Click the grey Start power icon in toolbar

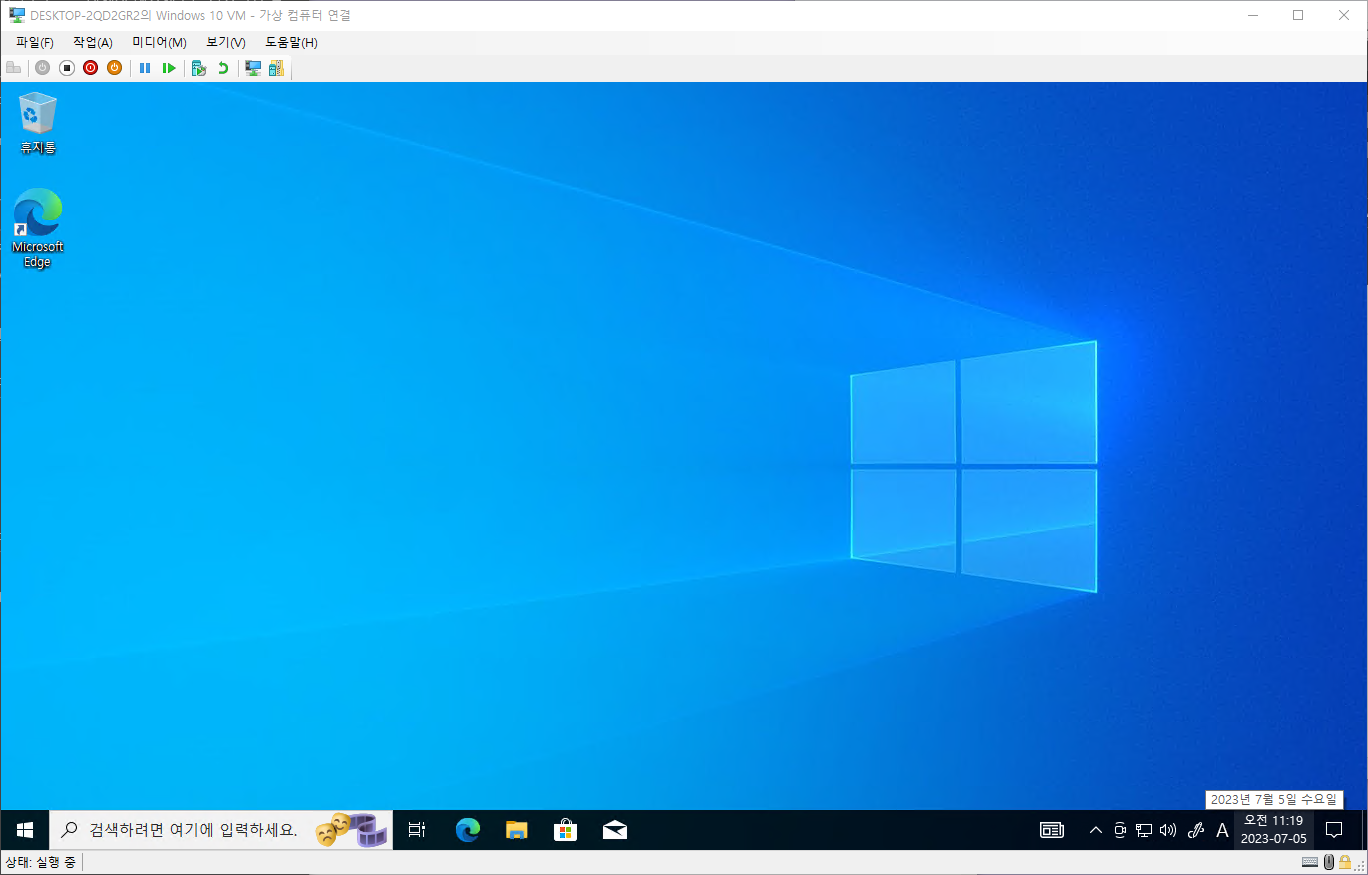(42, 68)
